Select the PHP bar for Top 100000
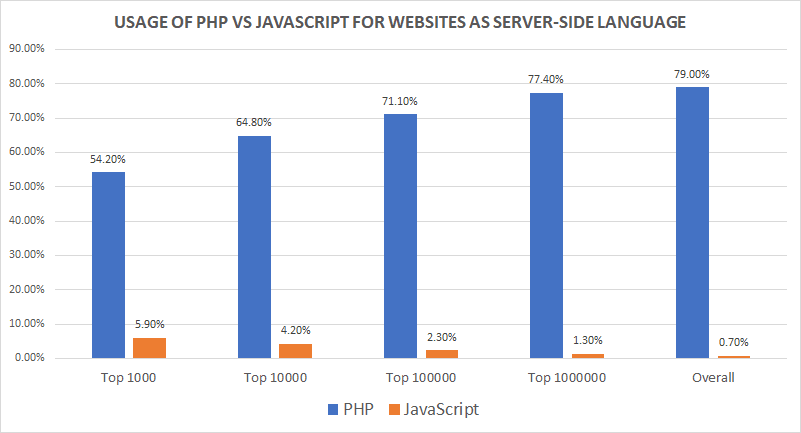 [x=400, y=236]
